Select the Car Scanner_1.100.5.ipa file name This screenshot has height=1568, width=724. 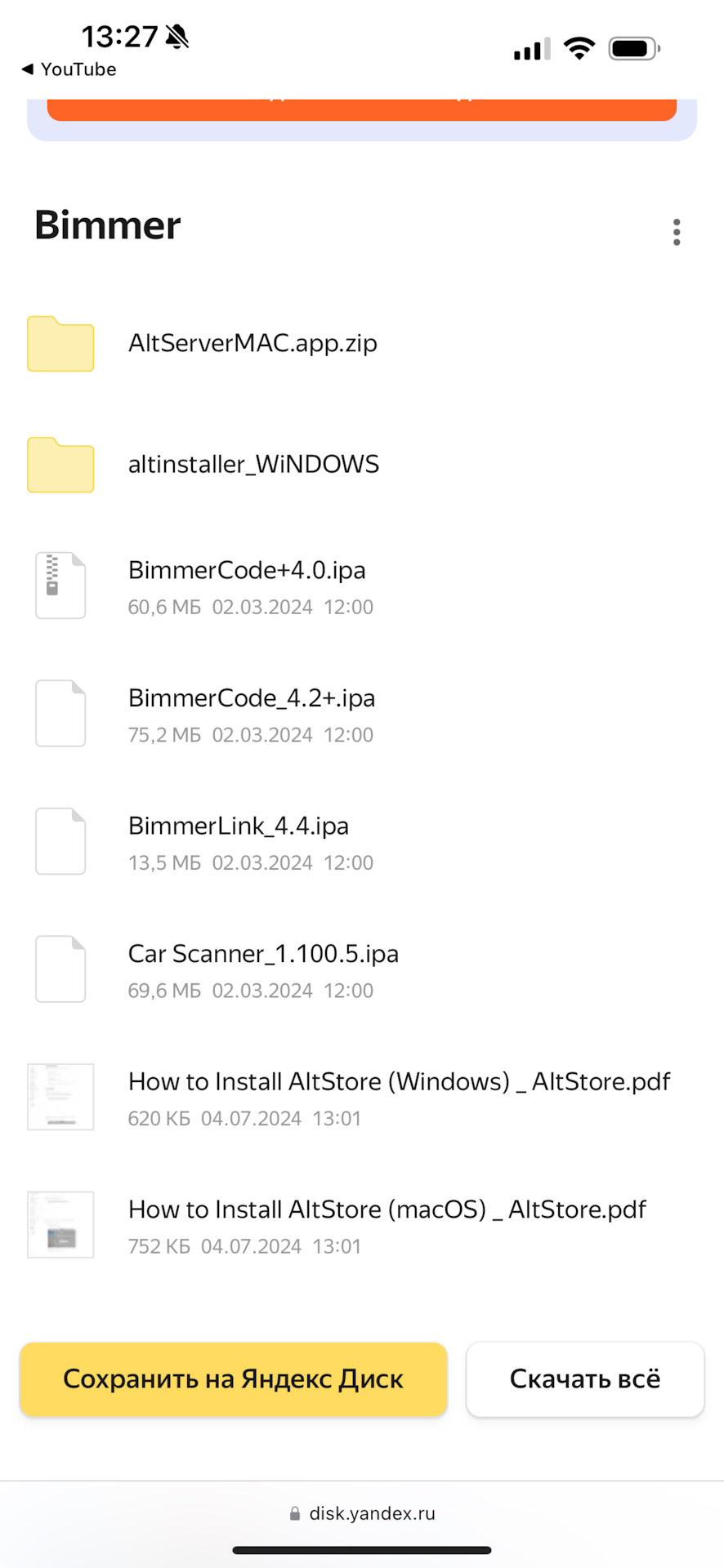(263, 954)
